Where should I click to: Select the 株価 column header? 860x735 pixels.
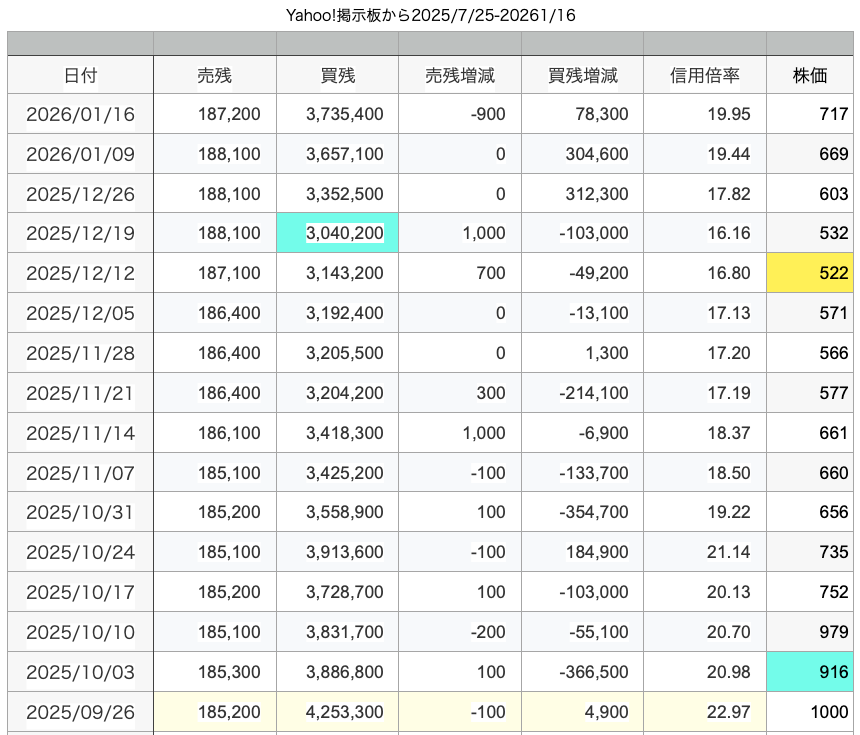810,75
